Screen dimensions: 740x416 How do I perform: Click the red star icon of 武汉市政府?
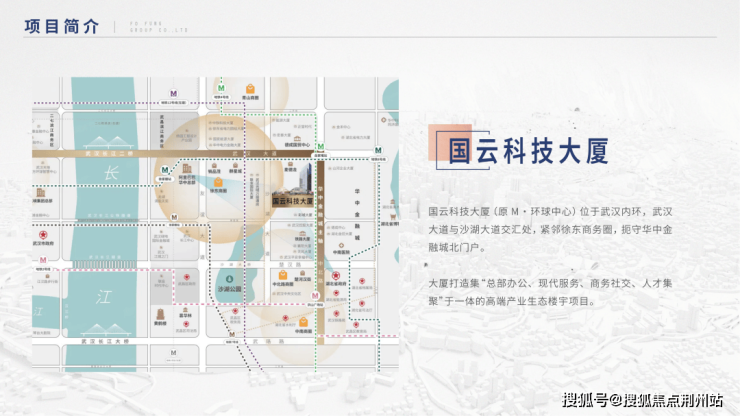click(x=43, y=235)
